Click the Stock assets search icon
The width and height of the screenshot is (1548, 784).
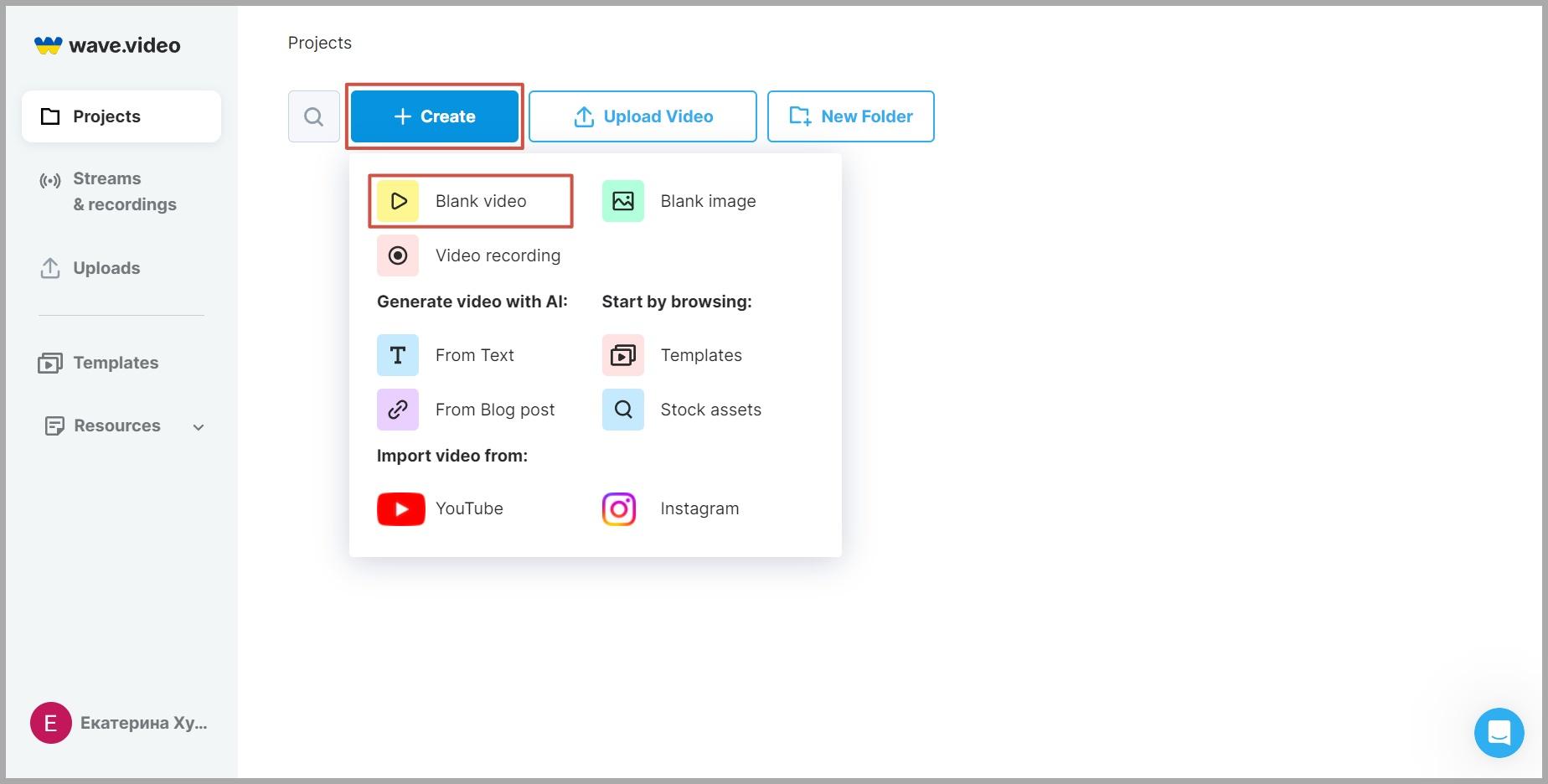pyautogui.click(x=622, y=410)
